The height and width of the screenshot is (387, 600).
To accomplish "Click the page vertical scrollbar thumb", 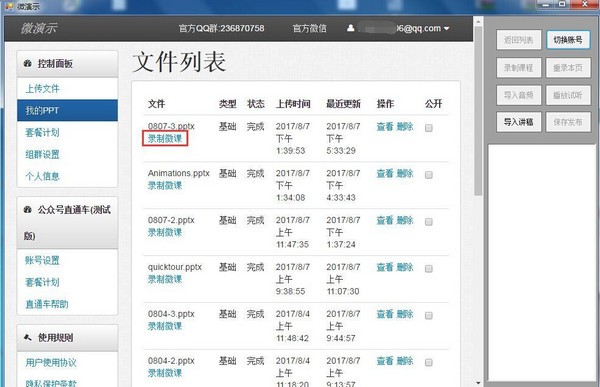I will coord(478,111).
